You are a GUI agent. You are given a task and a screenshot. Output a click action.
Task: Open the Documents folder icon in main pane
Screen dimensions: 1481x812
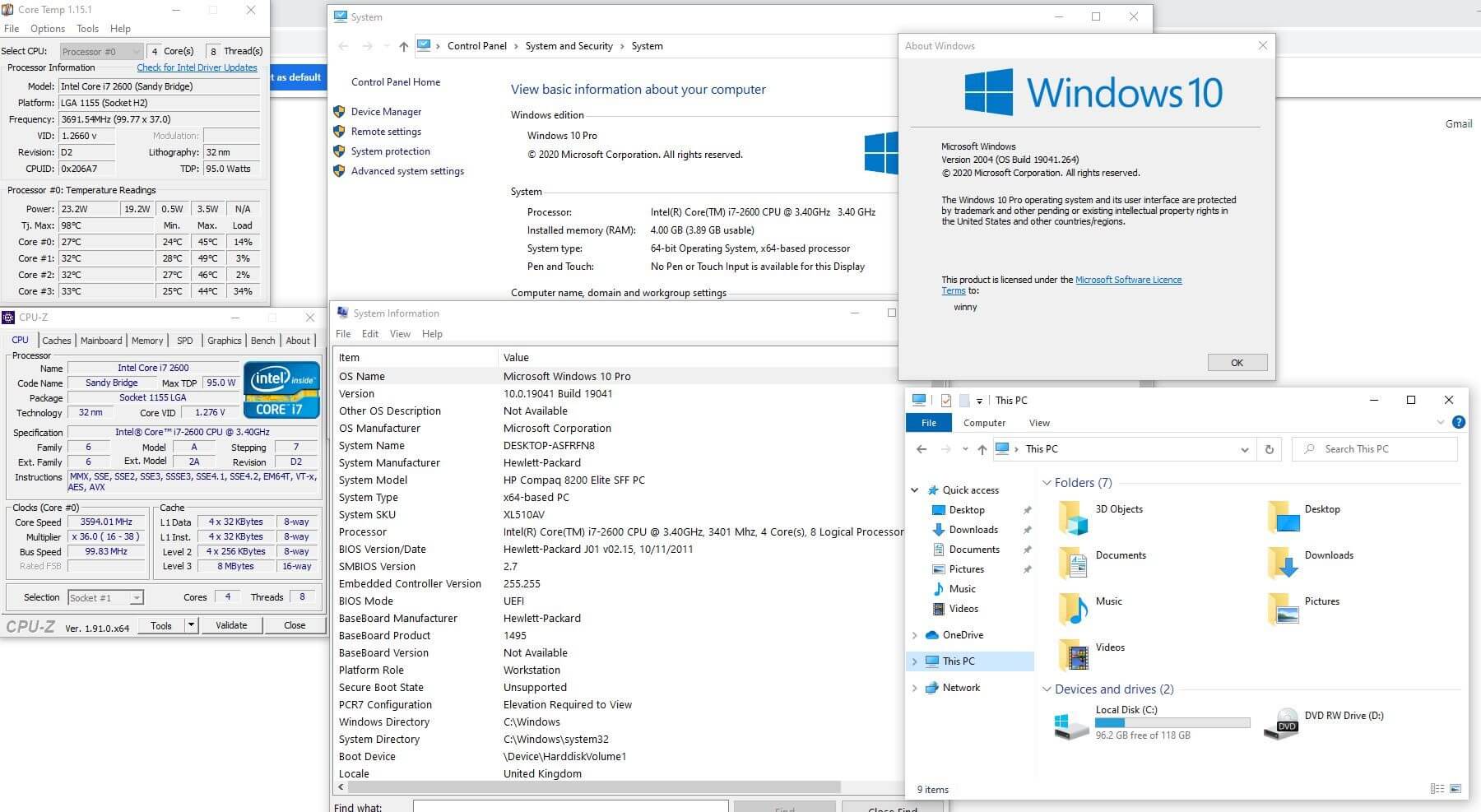click(1073, 564)
